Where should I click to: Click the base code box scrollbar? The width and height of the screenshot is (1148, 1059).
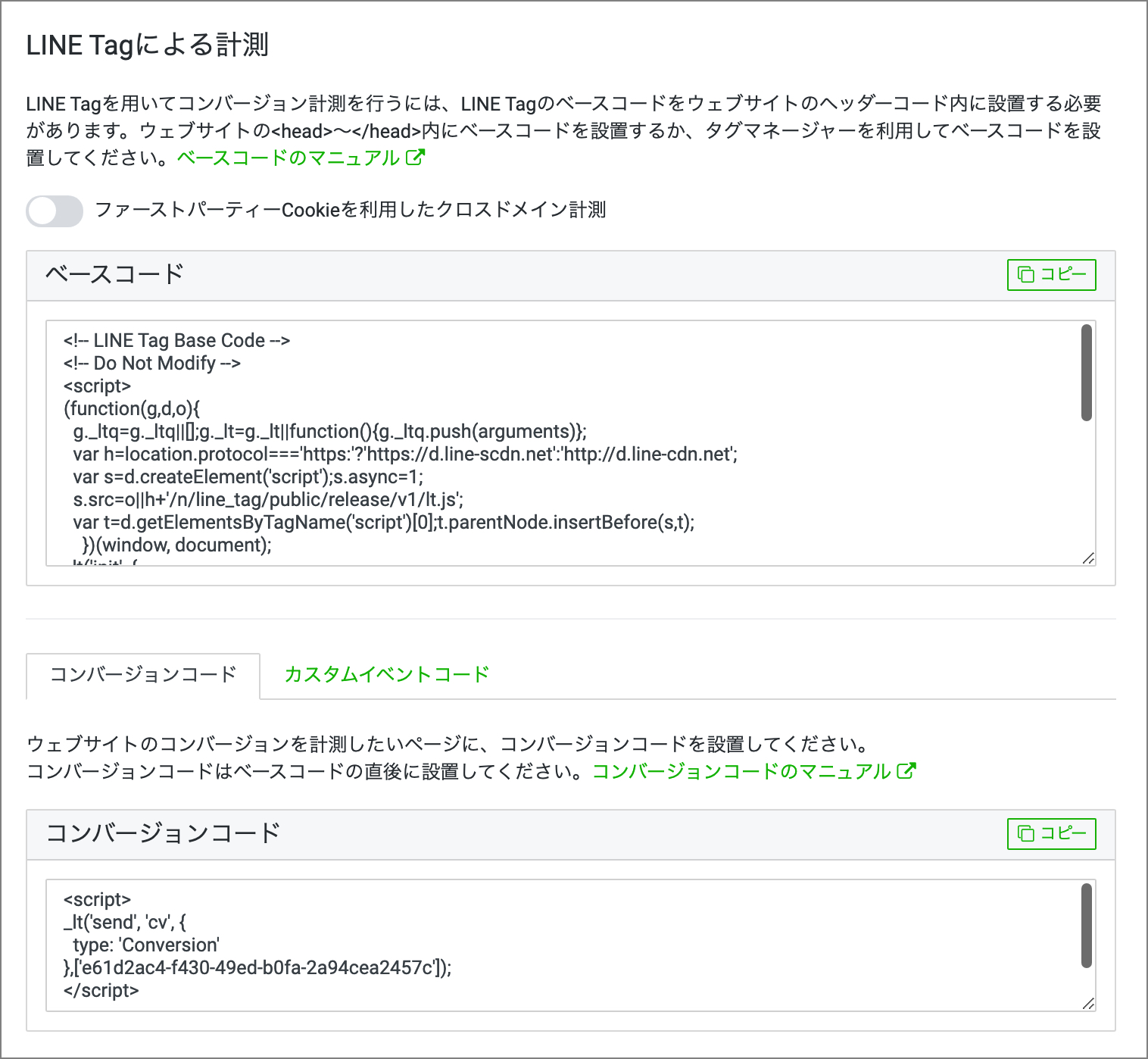[1087, 373]
